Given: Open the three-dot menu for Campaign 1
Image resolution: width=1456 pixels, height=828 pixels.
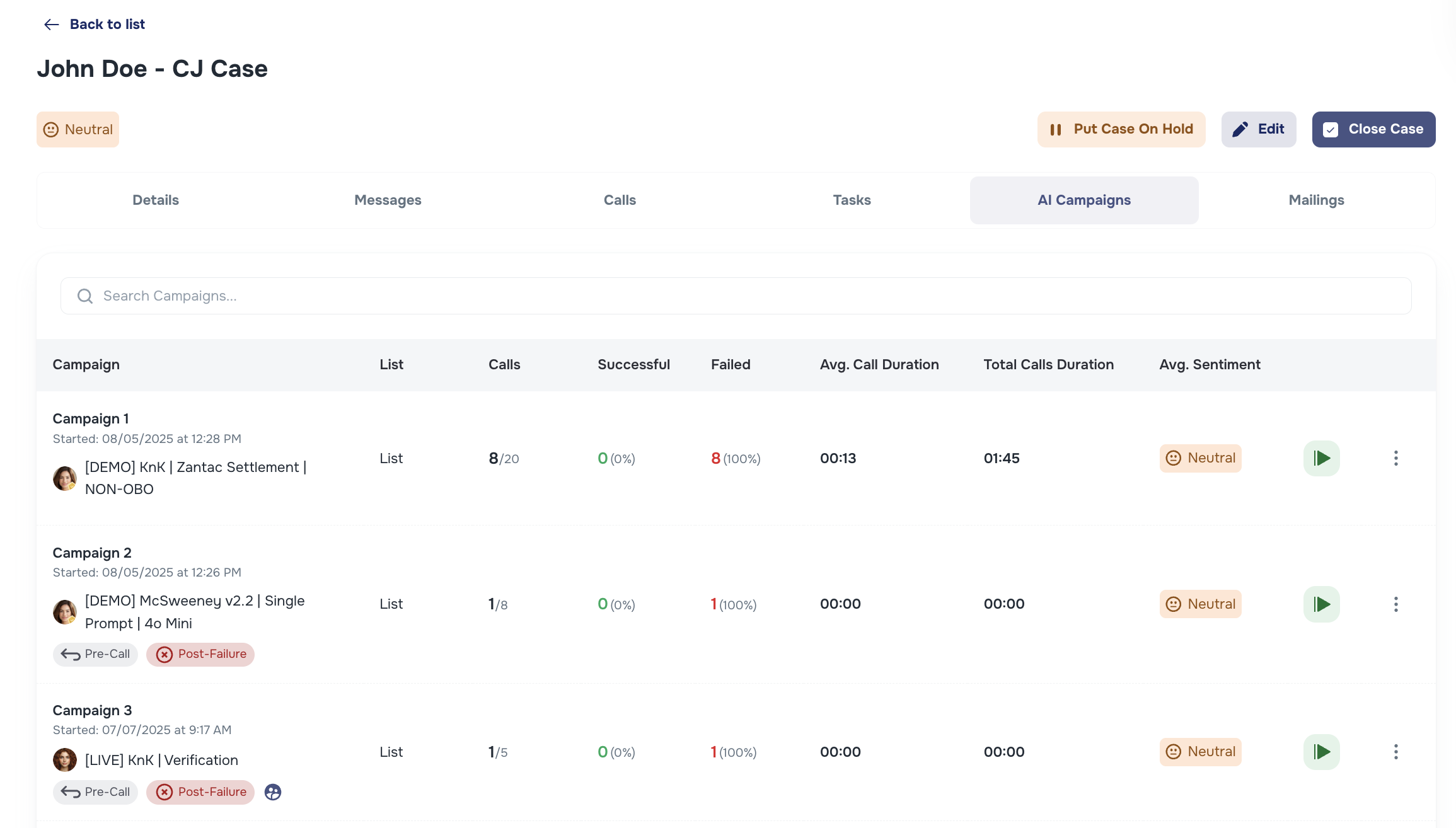Looking at the screenshot, I should 1396,458.
